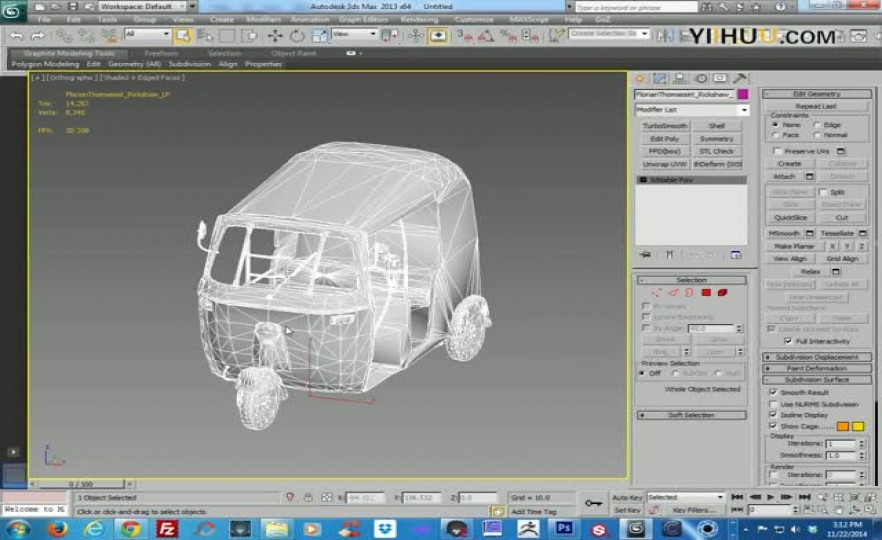
Task: Click Go to End playback button
Action: (x=804, y=497)
